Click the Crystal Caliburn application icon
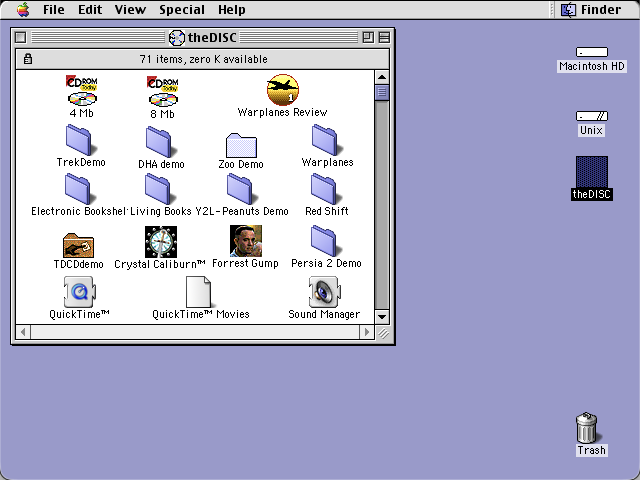The width and height of the screenshot is (640, 480). tap(161, 242)
